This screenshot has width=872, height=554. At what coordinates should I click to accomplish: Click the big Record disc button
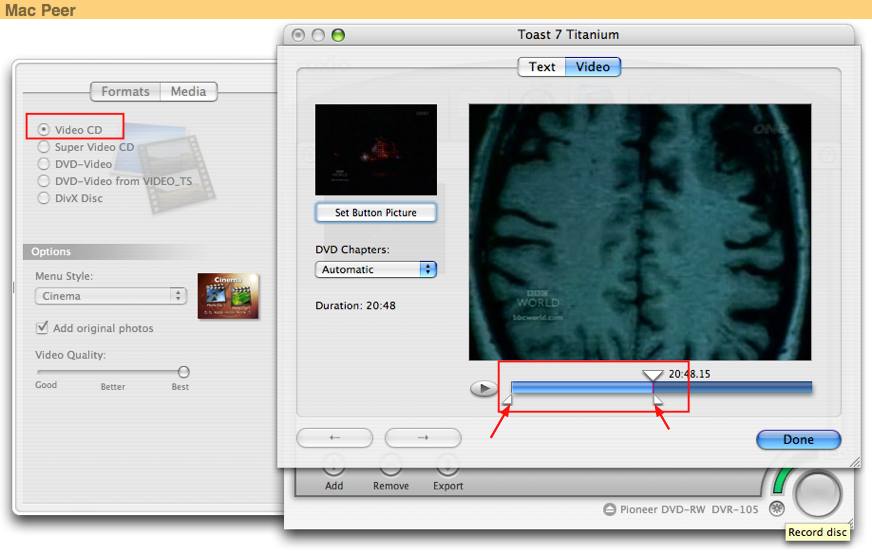click(818, 493)
